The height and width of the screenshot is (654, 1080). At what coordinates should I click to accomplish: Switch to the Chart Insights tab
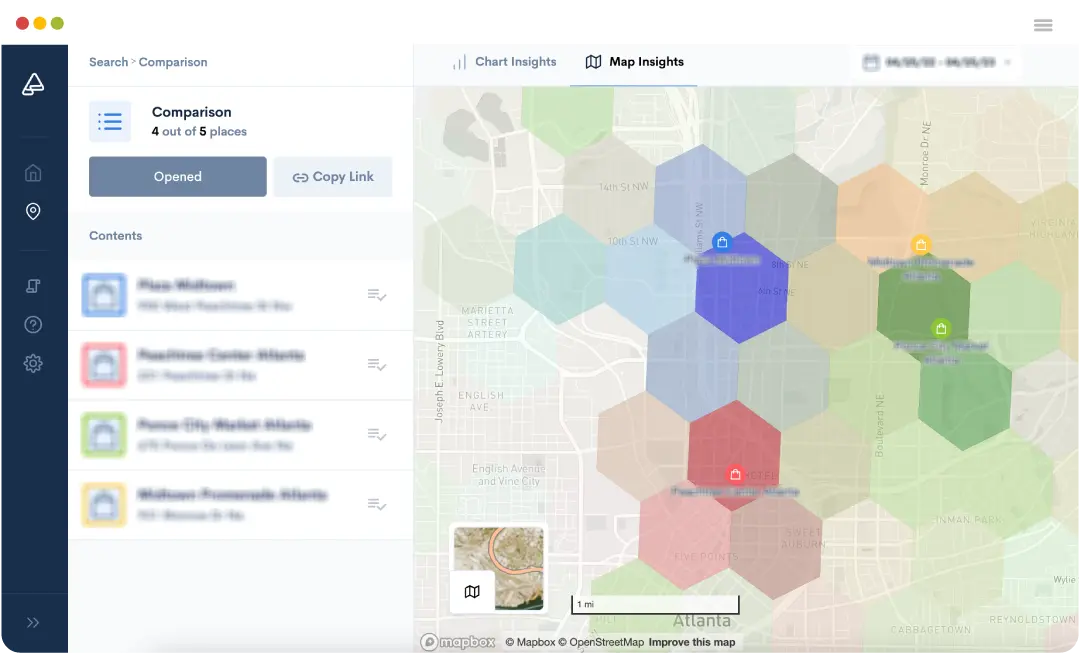504,62
